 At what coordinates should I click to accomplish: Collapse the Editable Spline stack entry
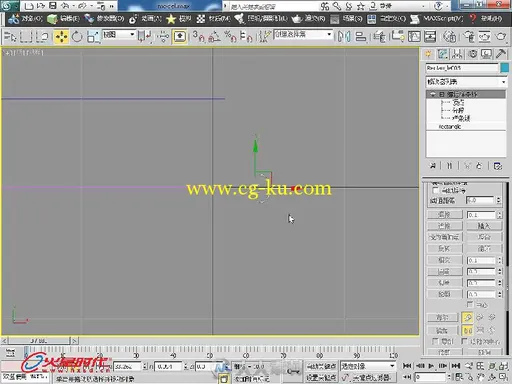(441, 95)
